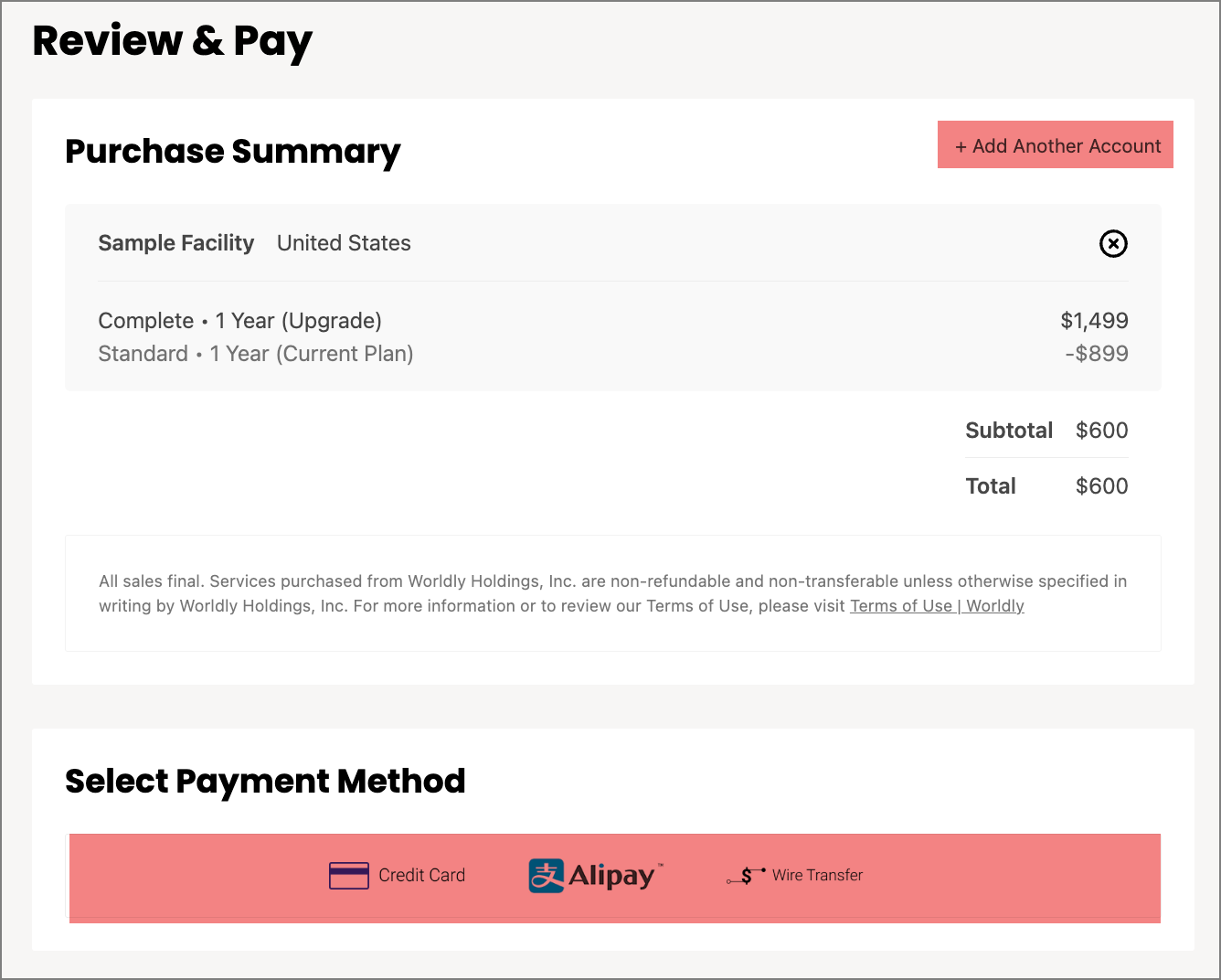Click the dollar-sign wire transfer symbol

coord(745,873)
